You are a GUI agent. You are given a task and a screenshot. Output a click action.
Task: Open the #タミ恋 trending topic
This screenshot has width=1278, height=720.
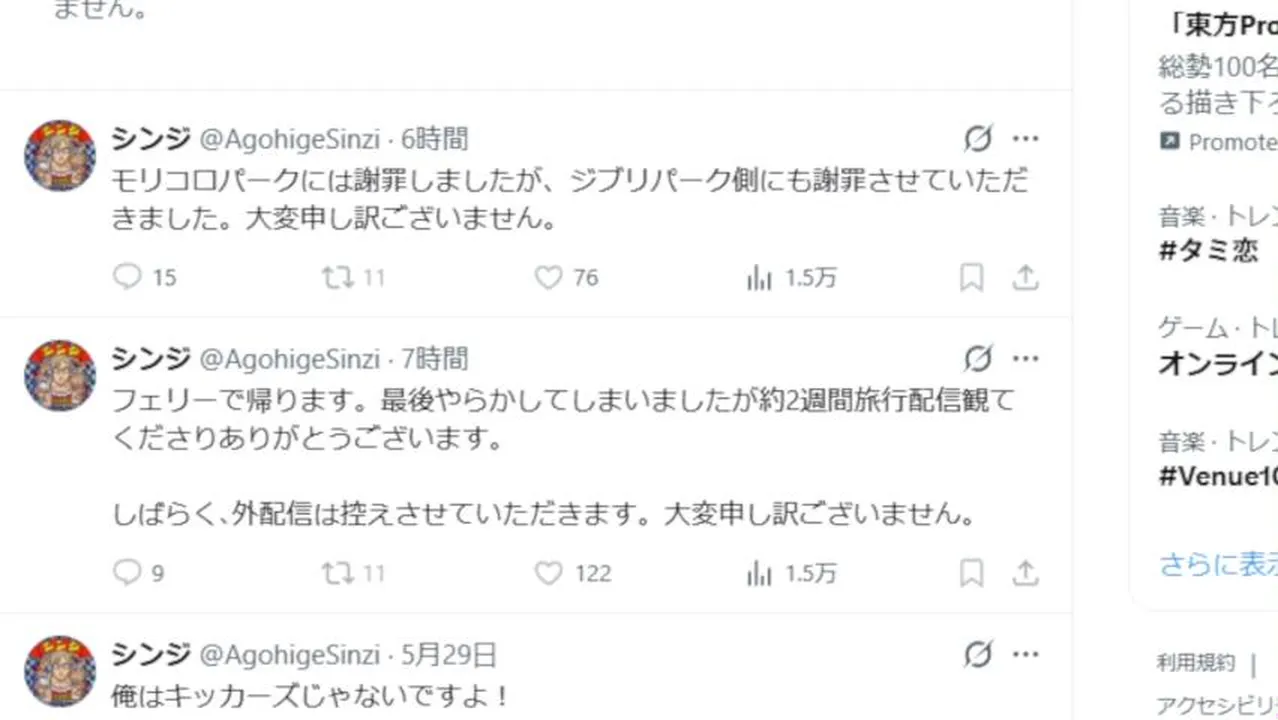[x=1208, y=251]
